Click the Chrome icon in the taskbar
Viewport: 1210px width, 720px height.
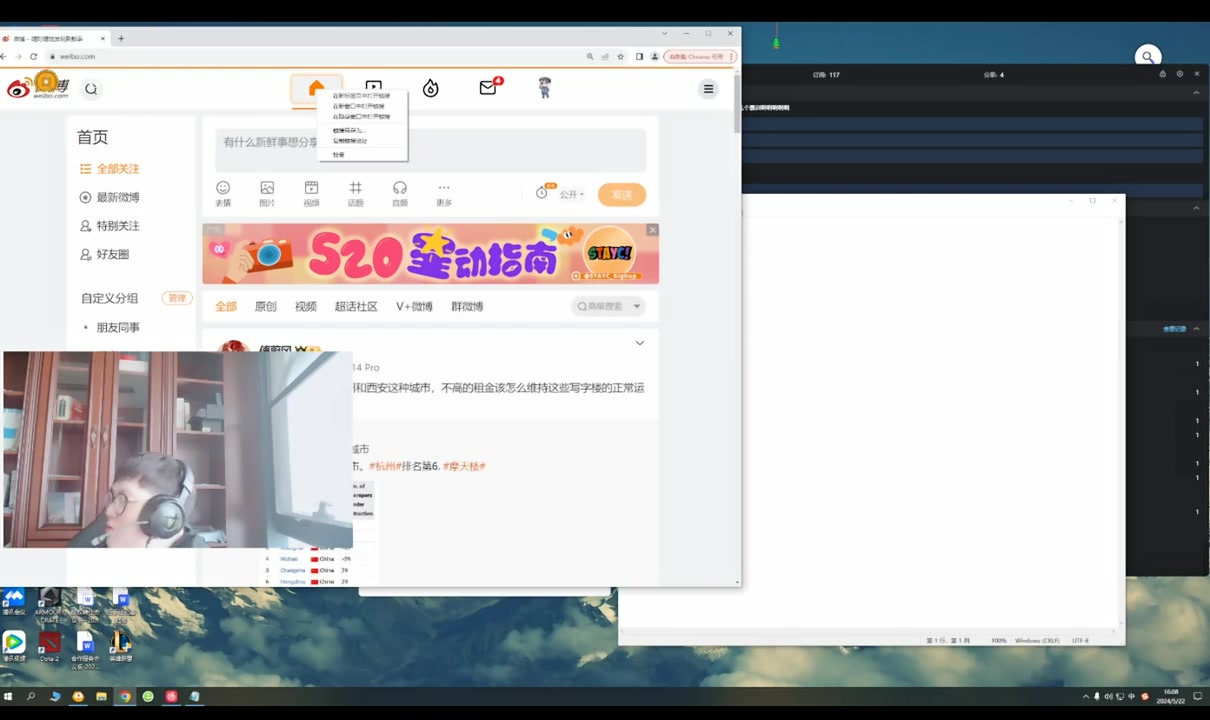[x=125, y=696]
